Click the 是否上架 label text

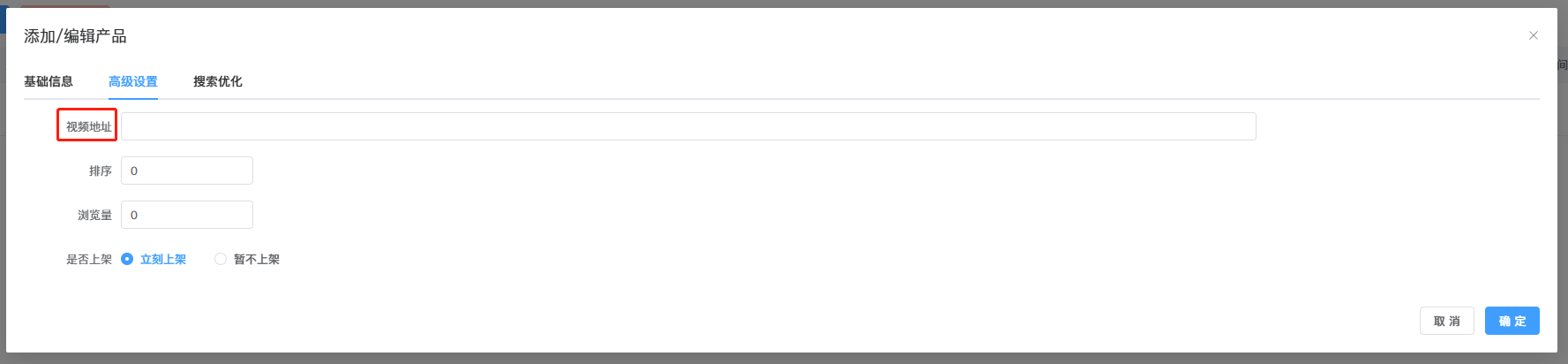click(x=88, y=259)
